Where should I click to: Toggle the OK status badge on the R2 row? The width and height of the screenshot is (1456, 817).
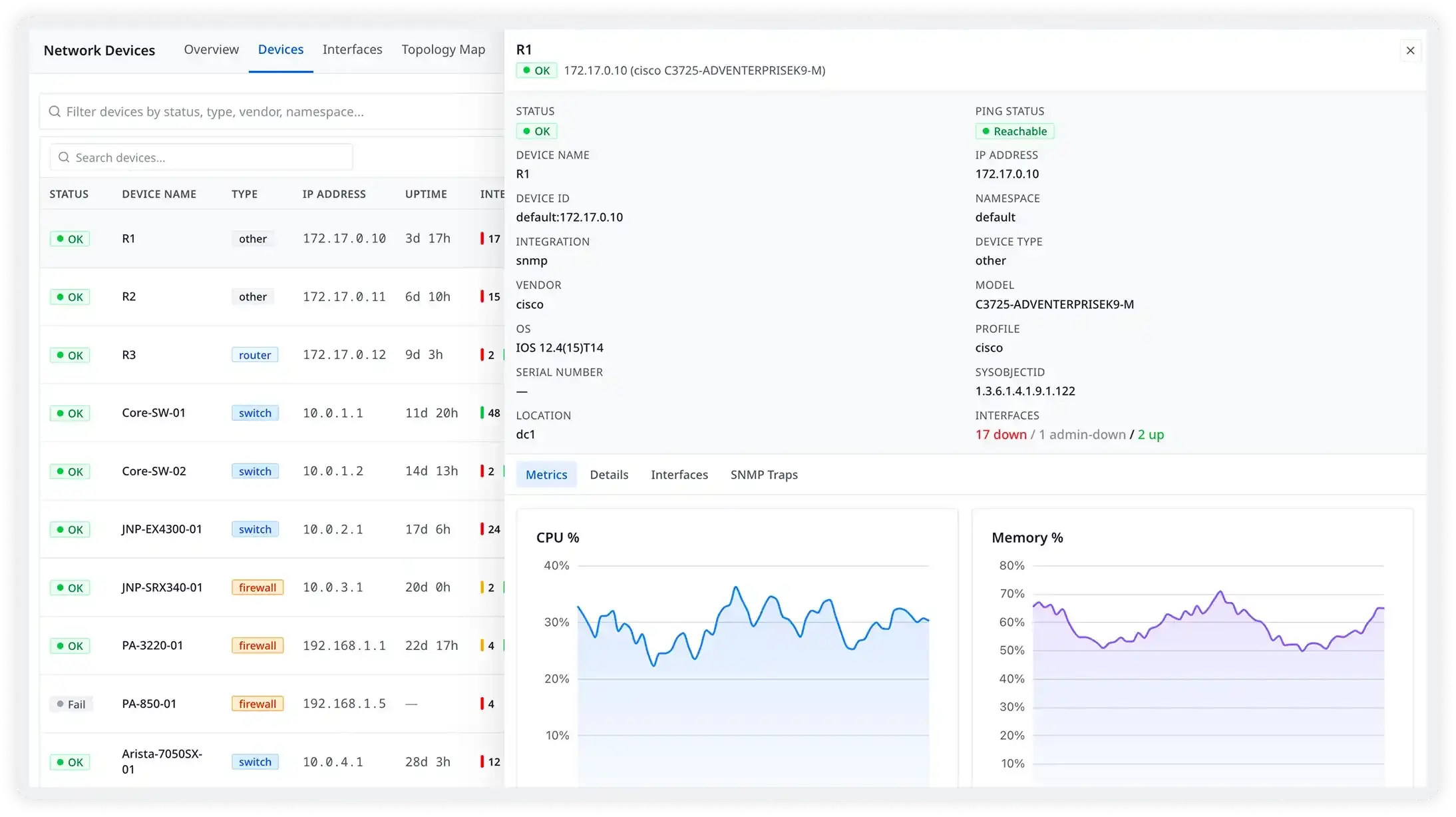click(x=70, y=297)
